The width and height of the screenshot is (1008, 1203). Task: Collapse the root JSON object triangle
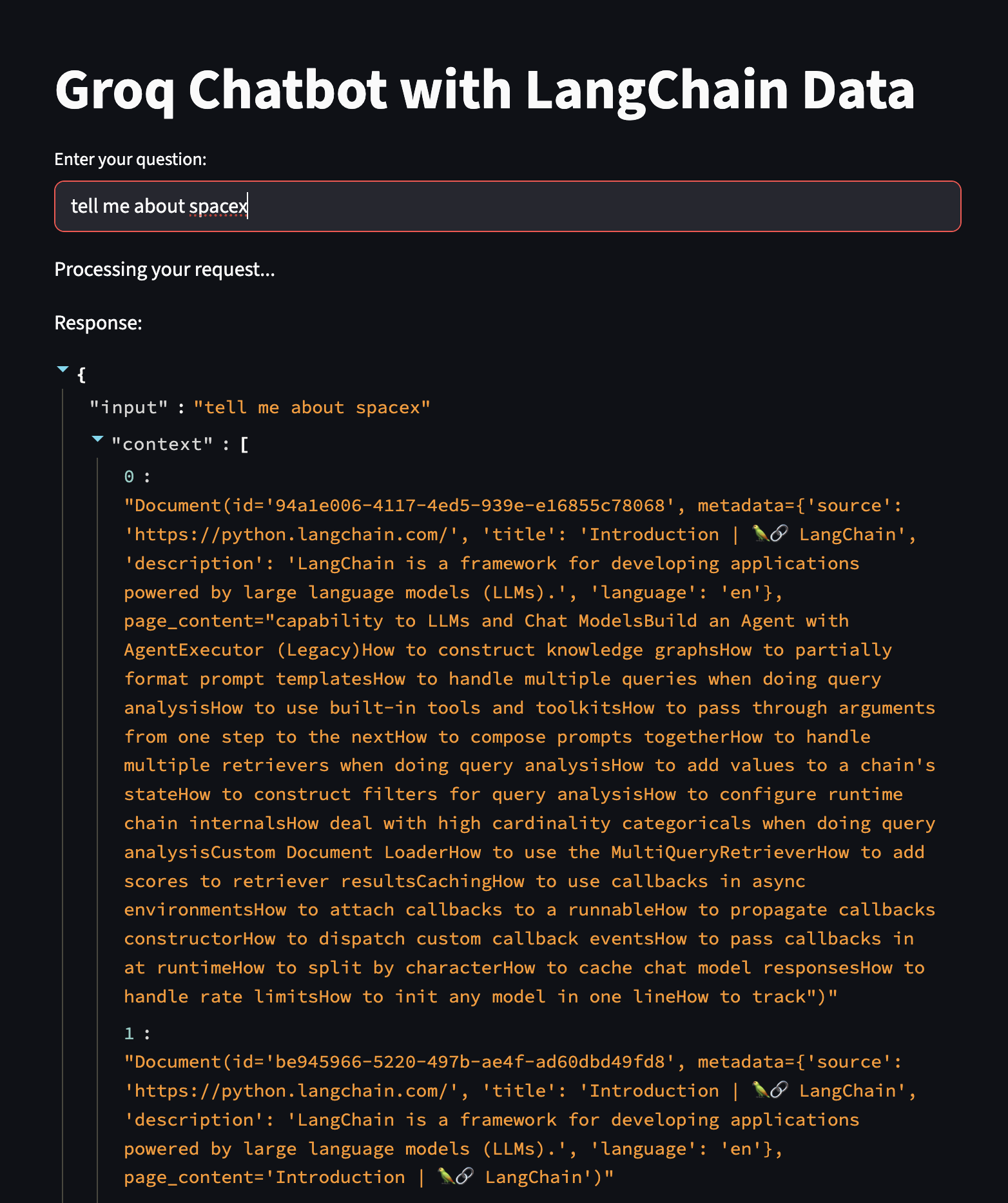pos(63,369)
